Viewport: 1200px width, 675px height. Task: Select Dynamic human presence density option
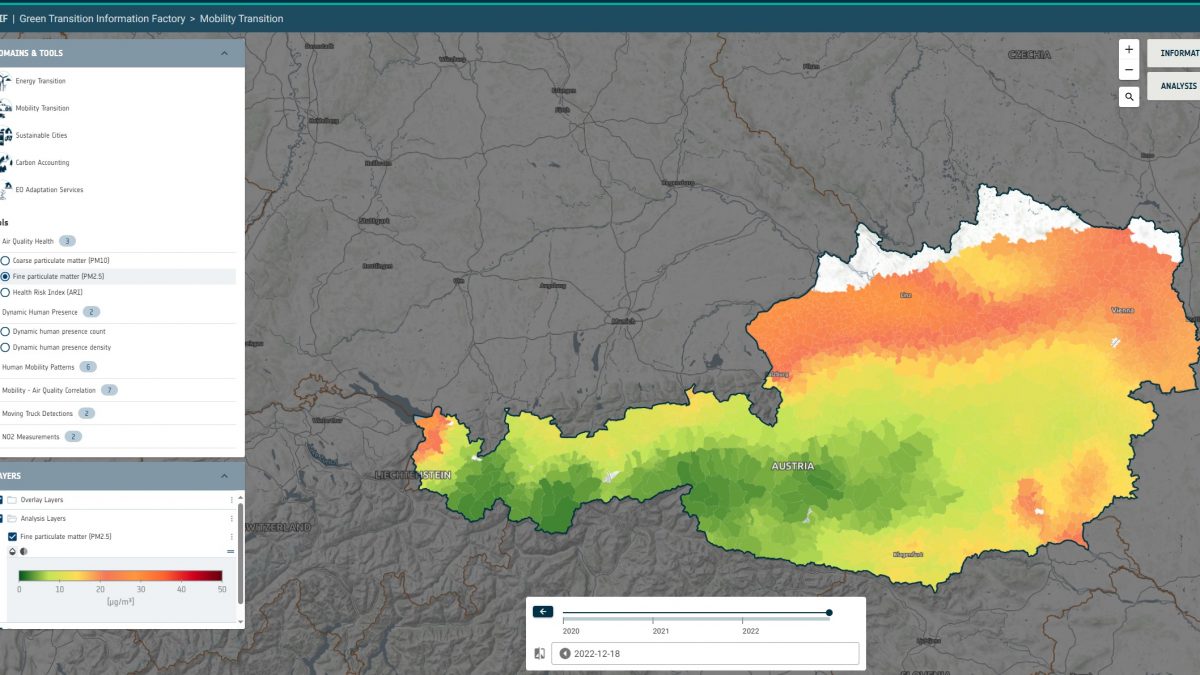point(5,348)
